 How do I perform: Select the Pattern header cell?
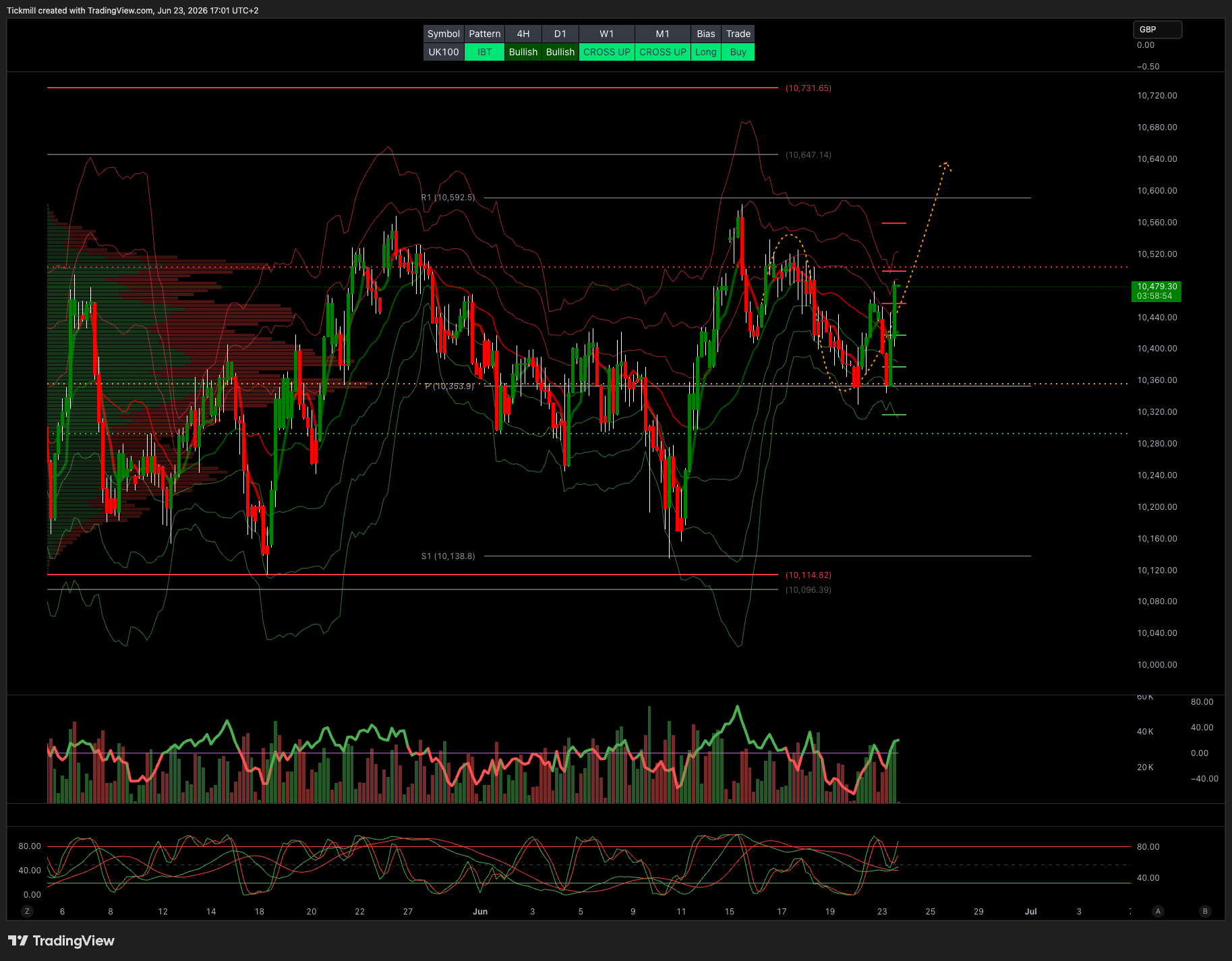pos(485,34)
